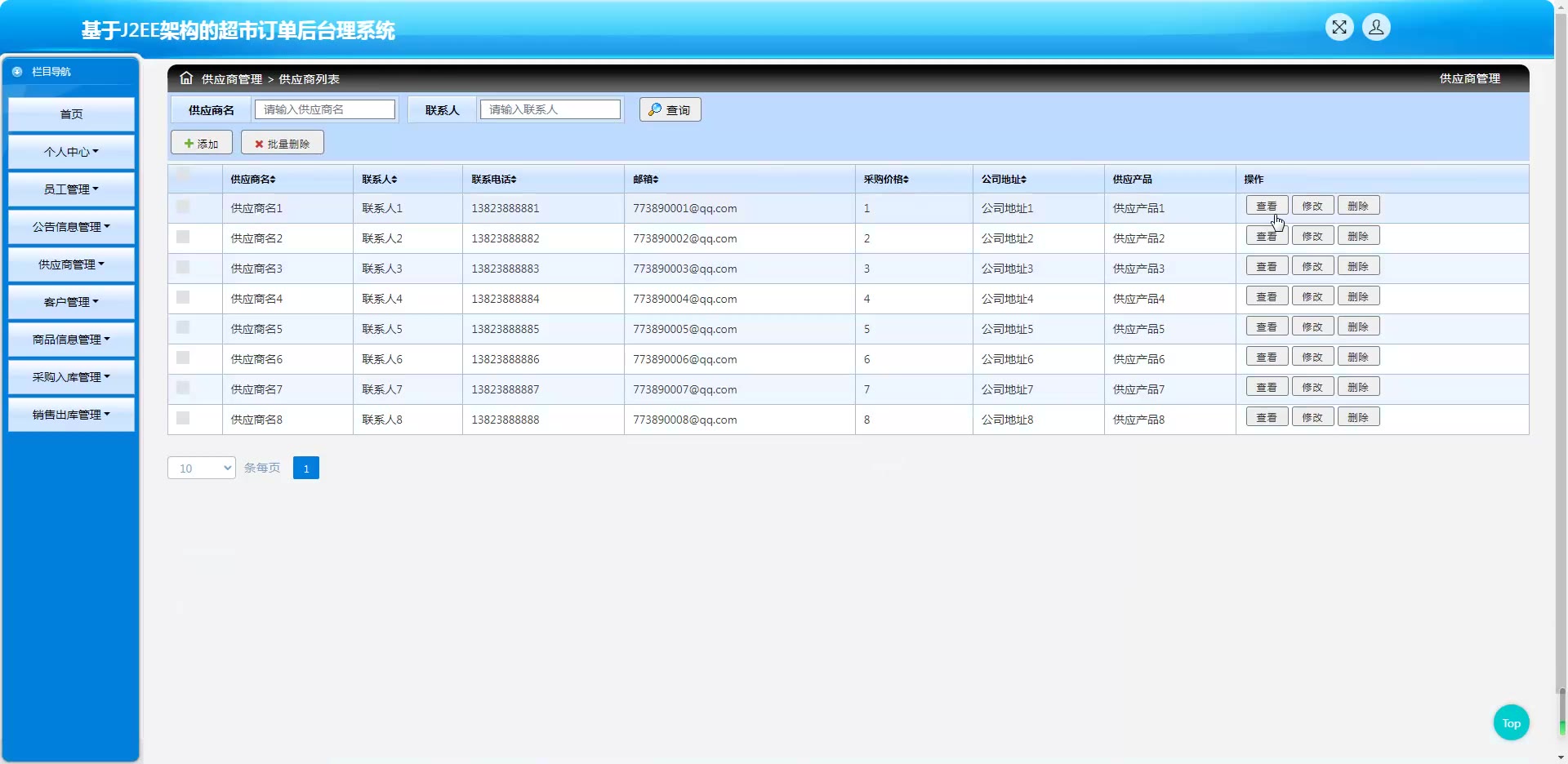Click the 查询 search button

point(670,109)
